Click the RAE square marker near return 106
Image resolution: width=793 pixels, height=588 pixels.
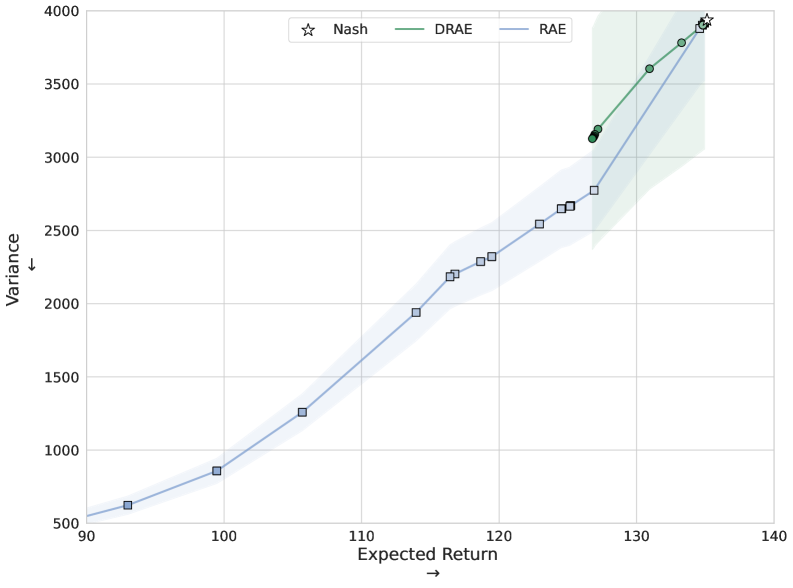click(302, 412)
